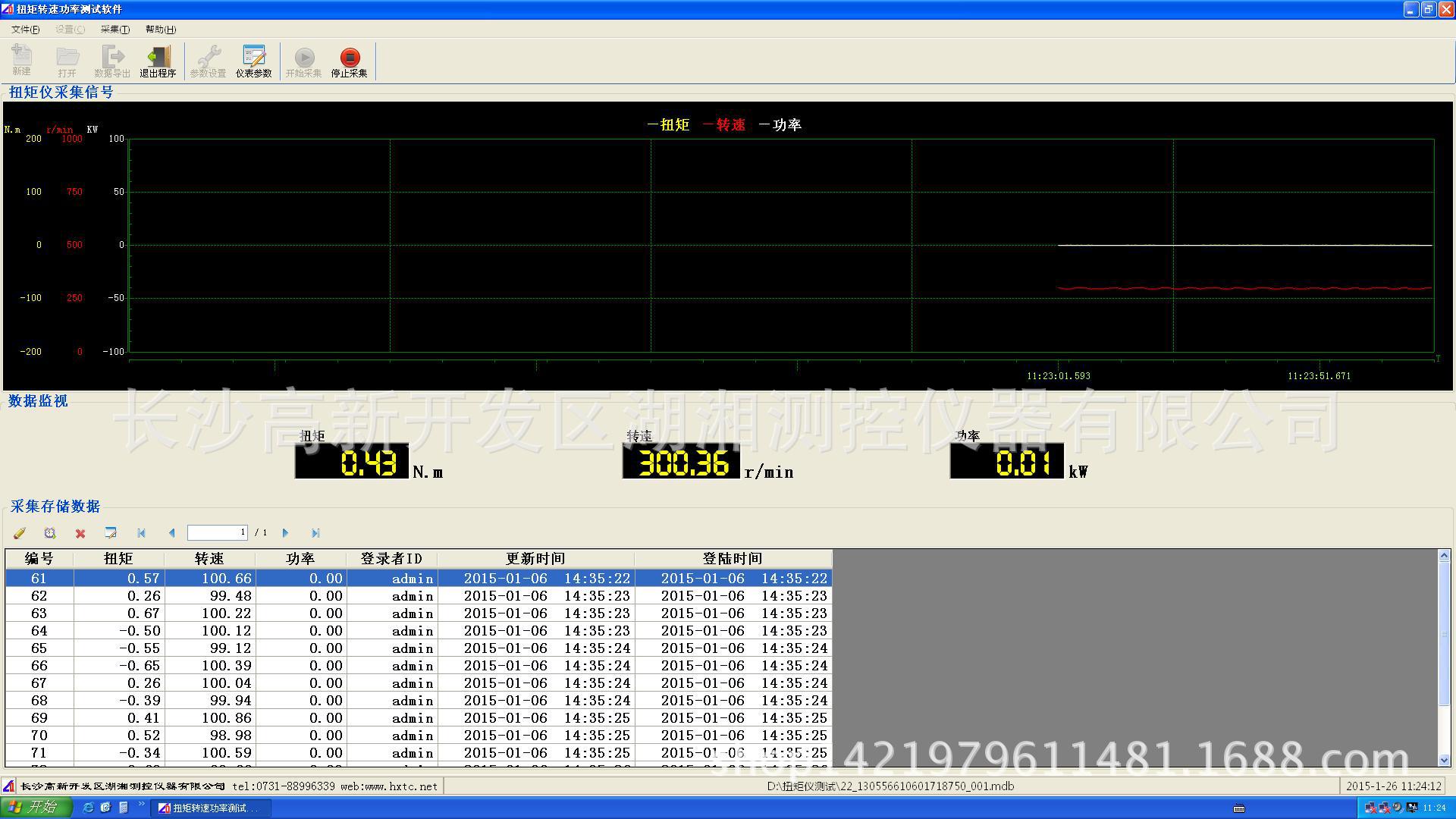Click the 转速 column header

[209, 559]
